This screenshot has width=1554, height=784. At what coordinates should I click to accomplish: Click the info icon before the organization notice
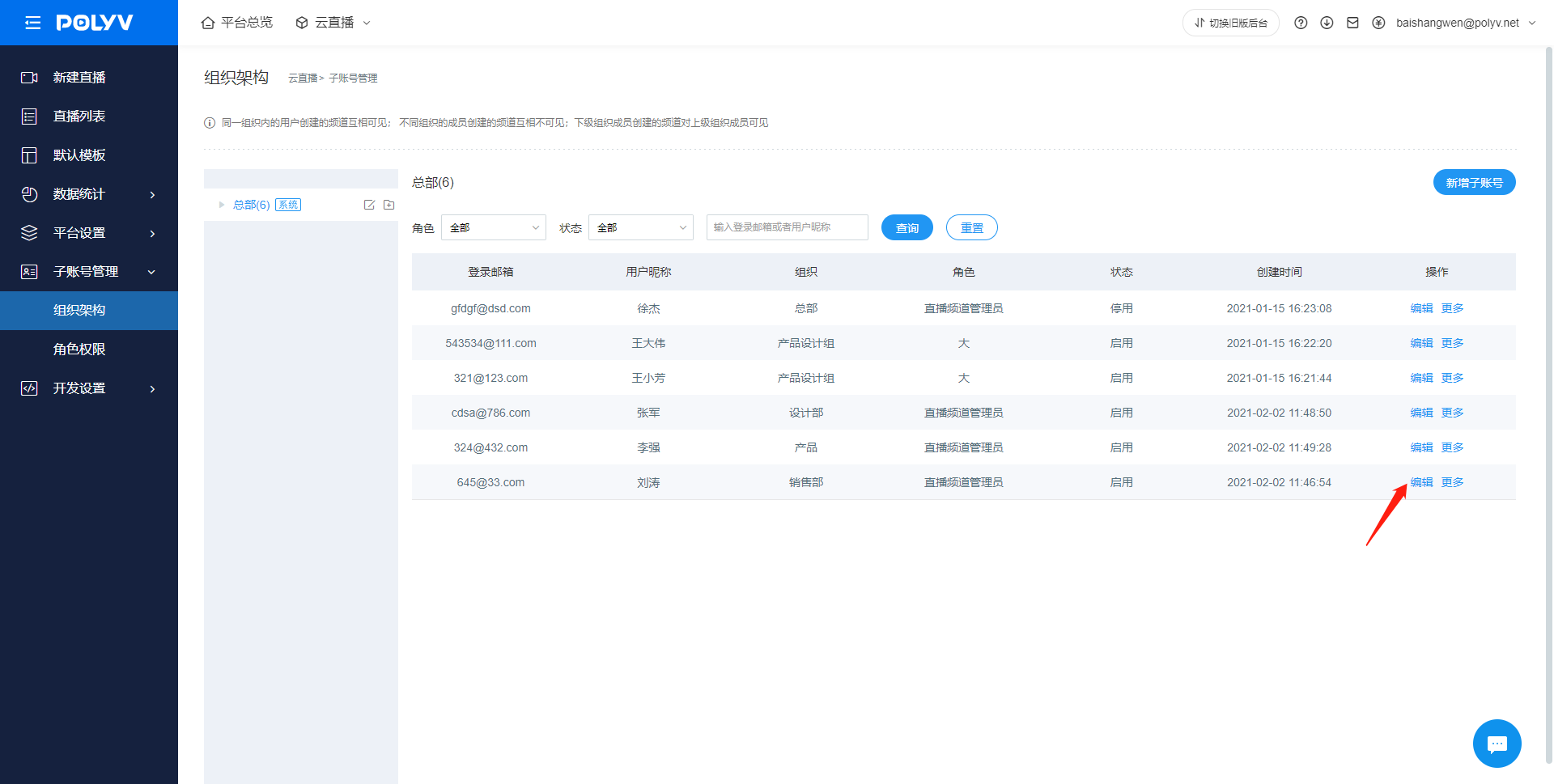tap(210, 123)
